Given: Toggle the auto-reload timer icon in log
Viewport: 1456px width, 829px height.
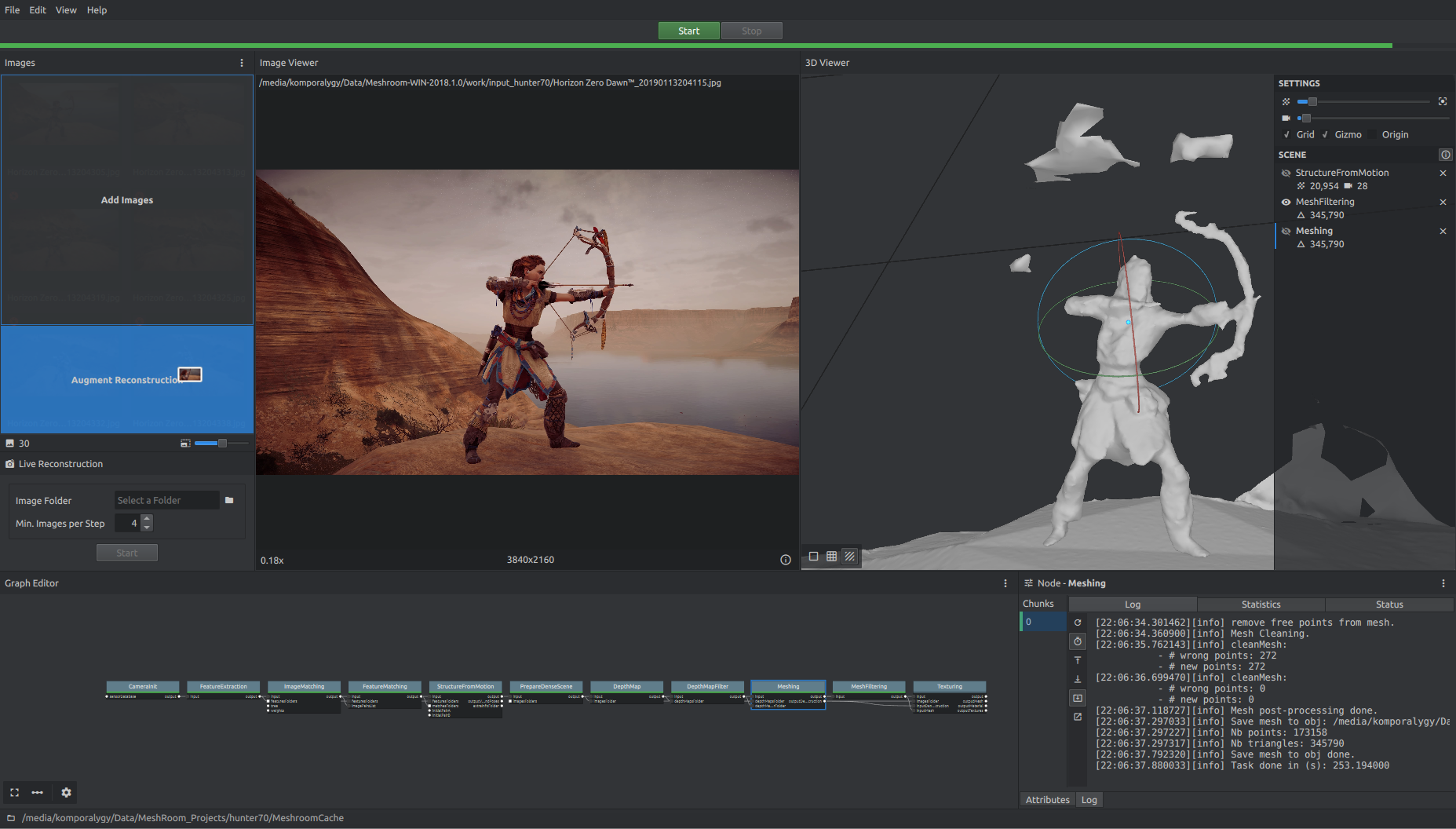Looking at the screenshot, I should 1078,641.
